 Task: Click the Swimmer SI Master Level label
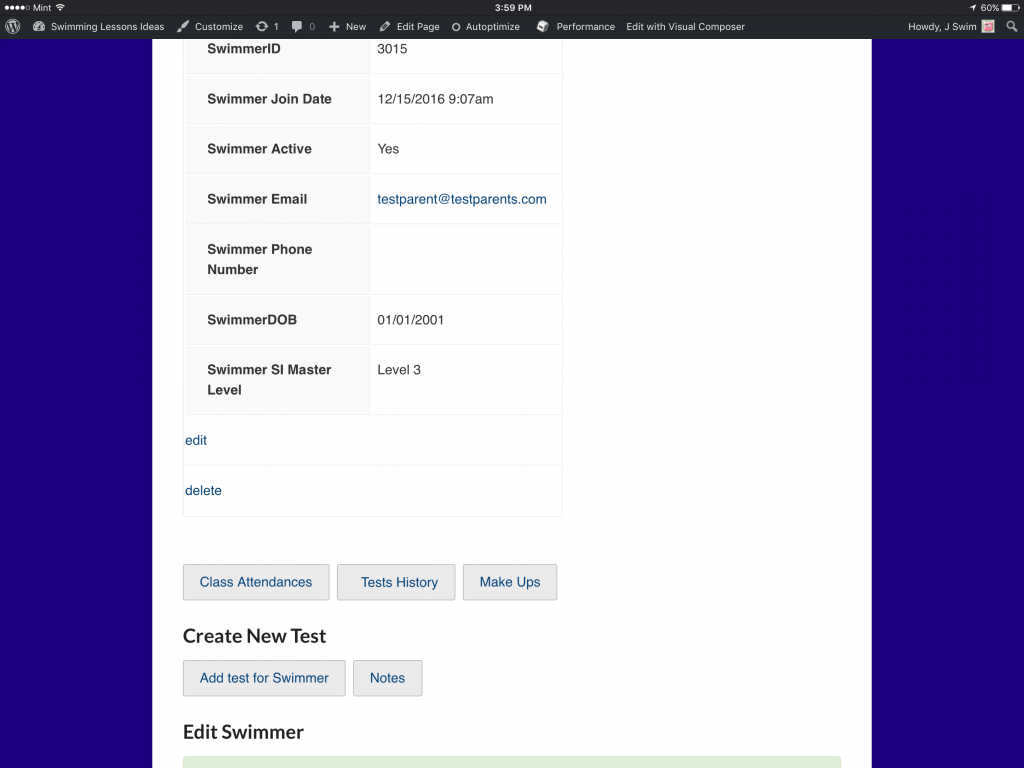[x=269, y=379]
